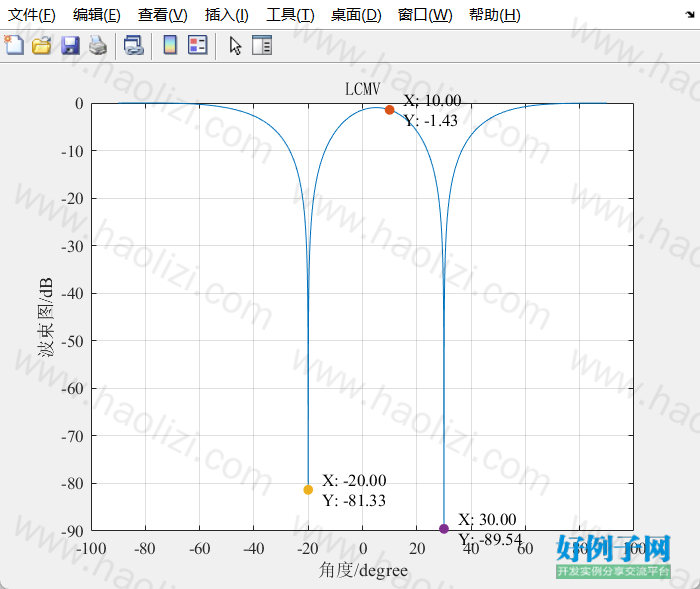Screen dimensions: 700x589
Task: Open the 工具(T) menu
Action: (x=291, y=15)
